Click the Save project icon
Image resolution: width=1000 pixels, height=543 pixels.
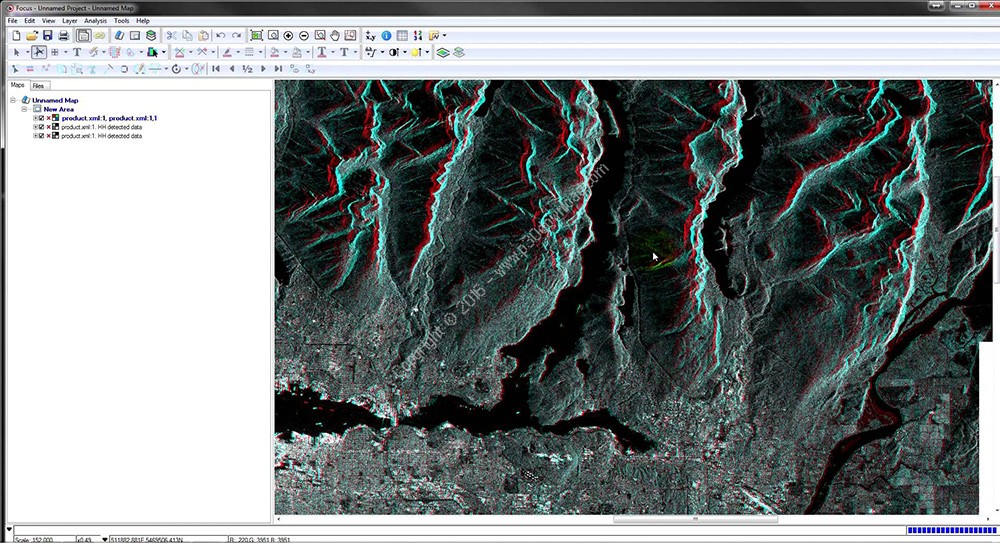point(47,36)
